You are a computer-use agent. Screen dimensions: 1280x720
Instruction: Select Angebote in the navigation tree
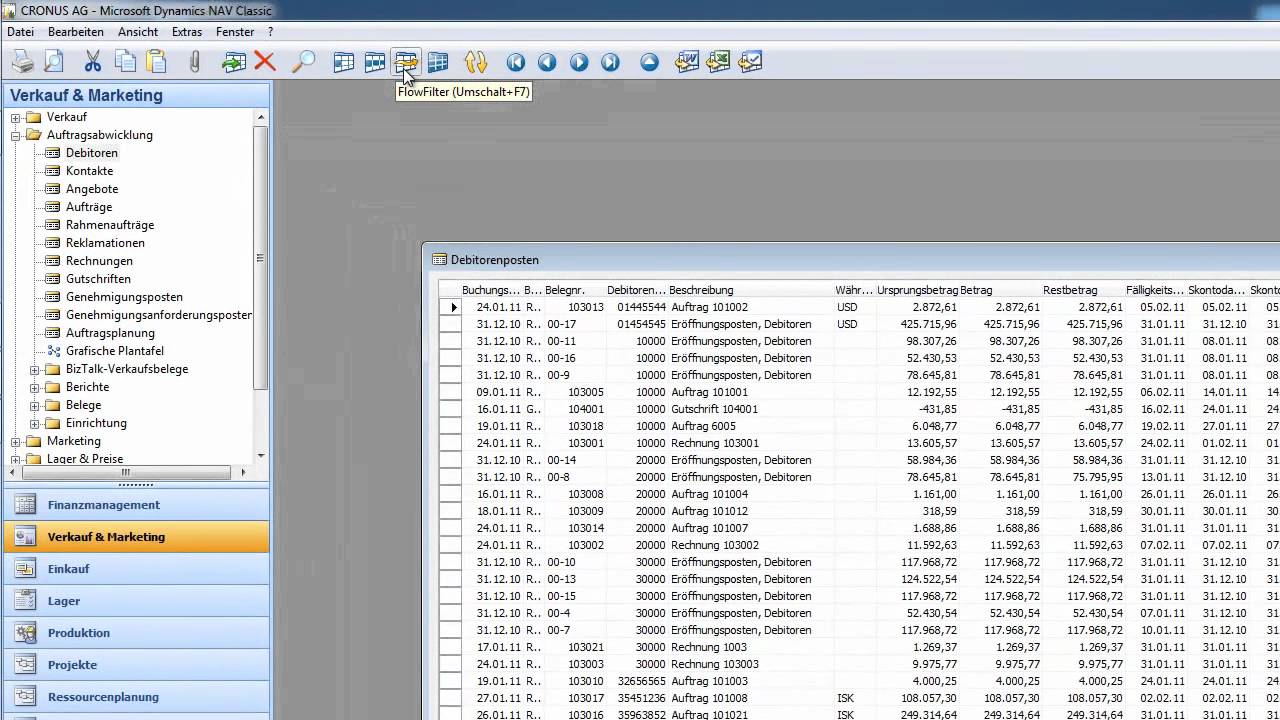(92, 189)
